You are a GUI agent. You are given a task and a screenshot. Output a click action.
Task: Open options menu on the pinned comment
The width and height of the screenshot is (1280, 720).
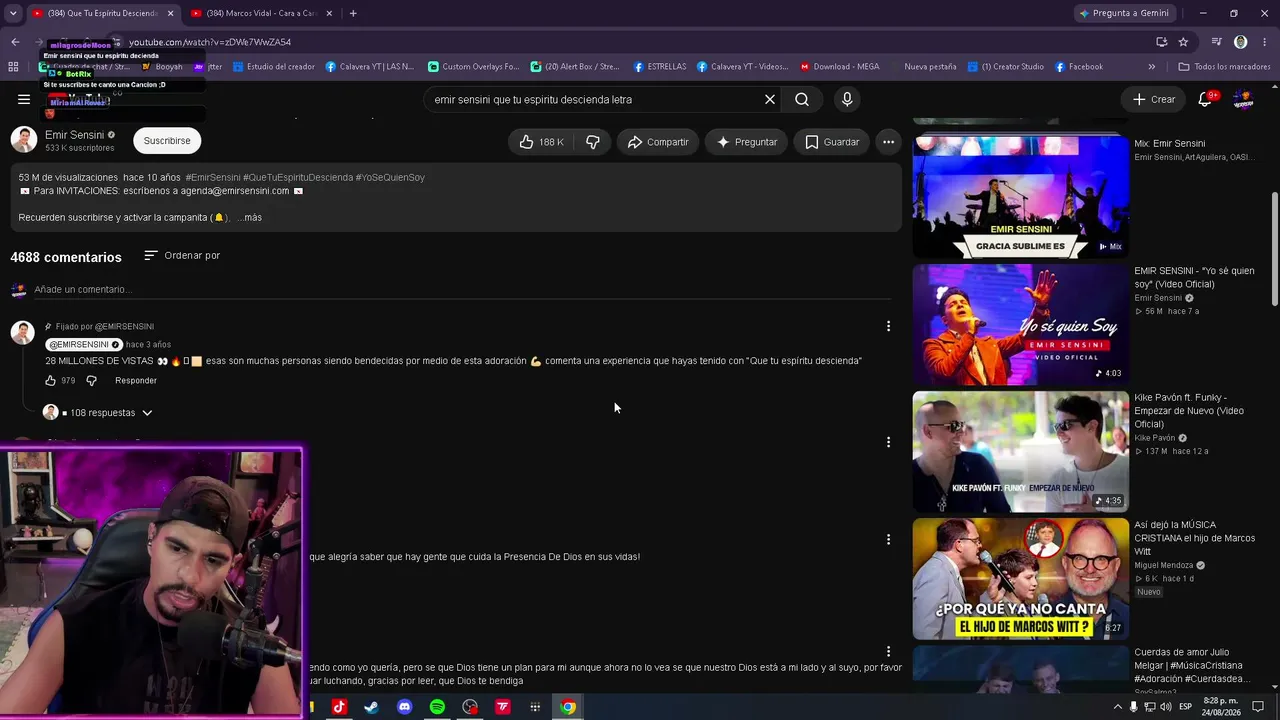click(x=888, y=326)
